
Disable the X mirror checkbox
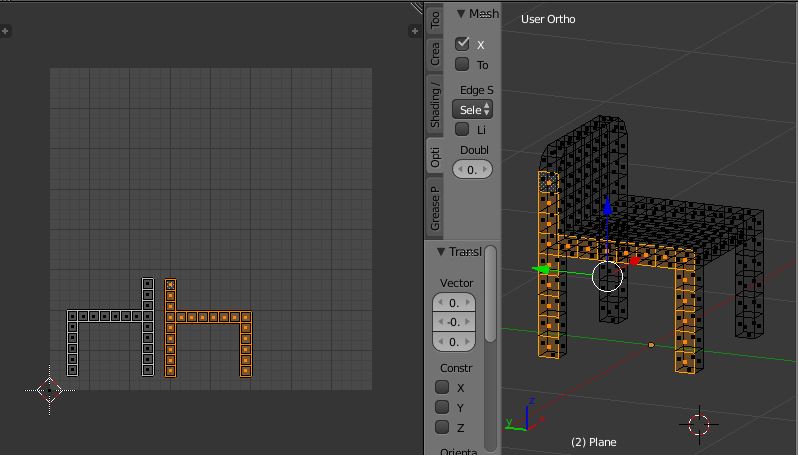tap(462, 44)
